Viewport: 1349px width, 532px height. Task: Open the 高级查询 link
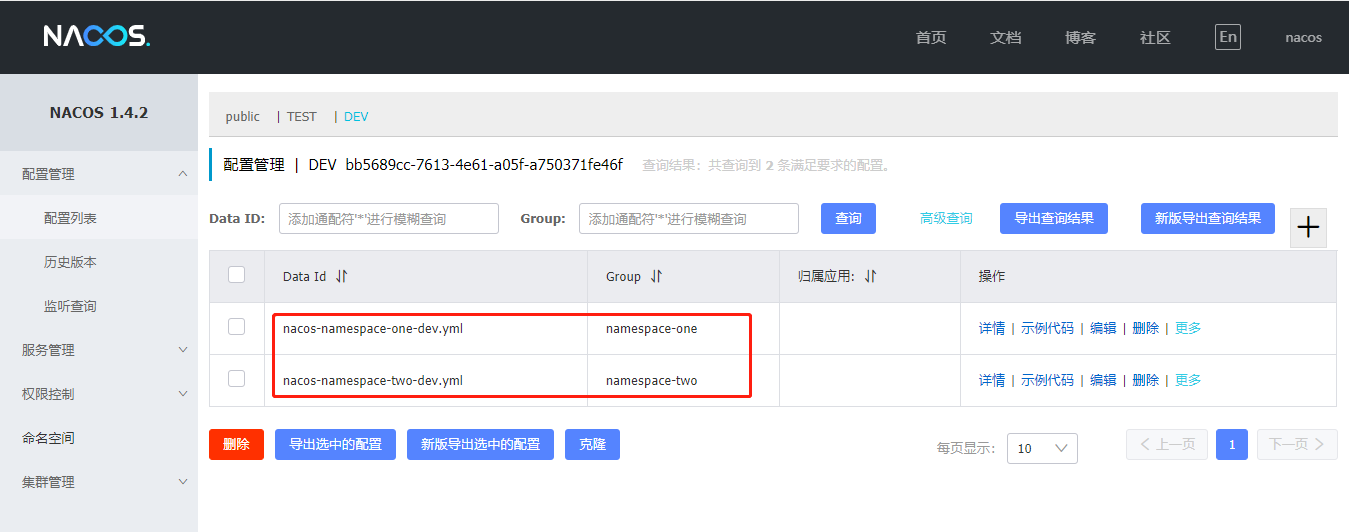(946, 218)
